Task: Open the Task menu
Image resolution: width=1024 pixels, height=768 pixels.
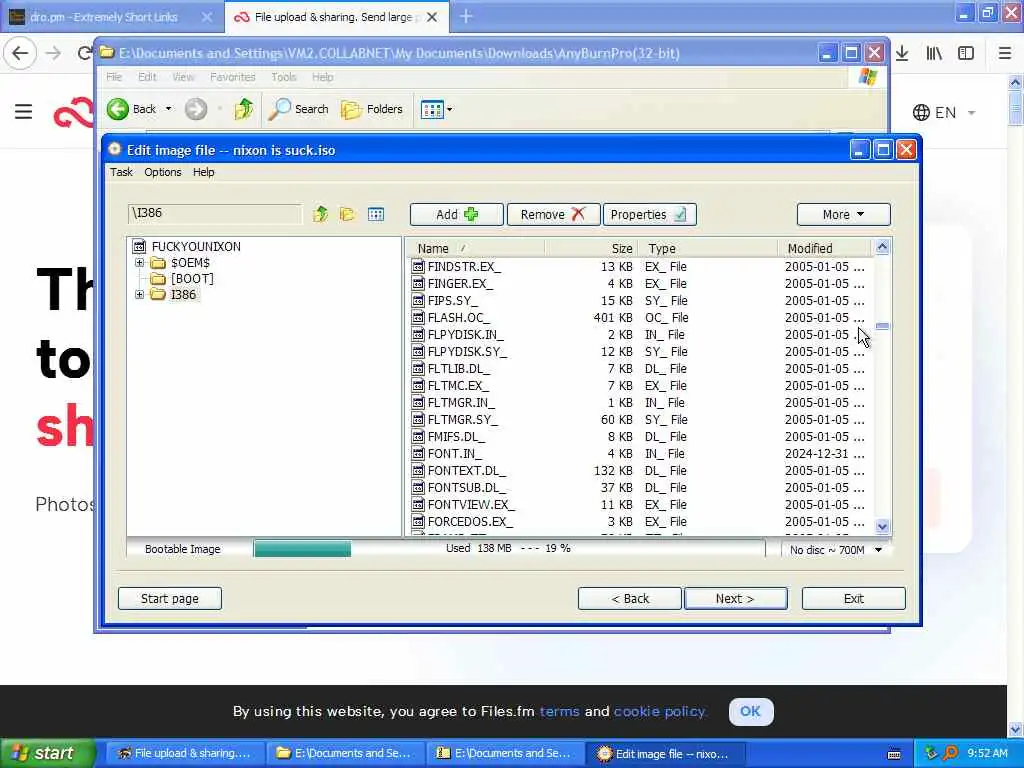Action: click(x=121, y=172)
